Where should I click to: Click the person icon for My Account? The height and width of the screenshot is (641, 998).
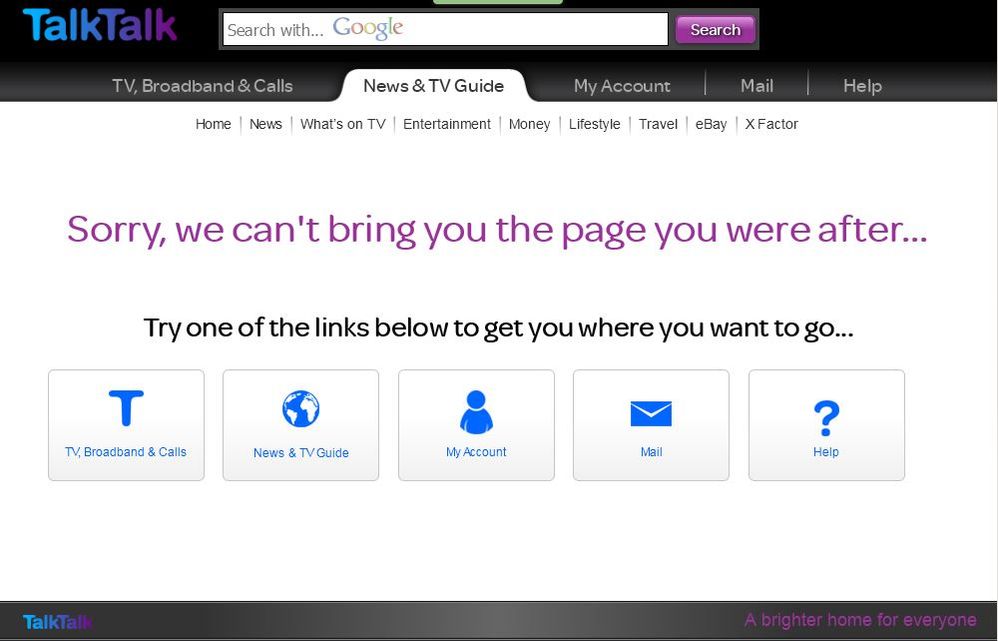[476, 412]
